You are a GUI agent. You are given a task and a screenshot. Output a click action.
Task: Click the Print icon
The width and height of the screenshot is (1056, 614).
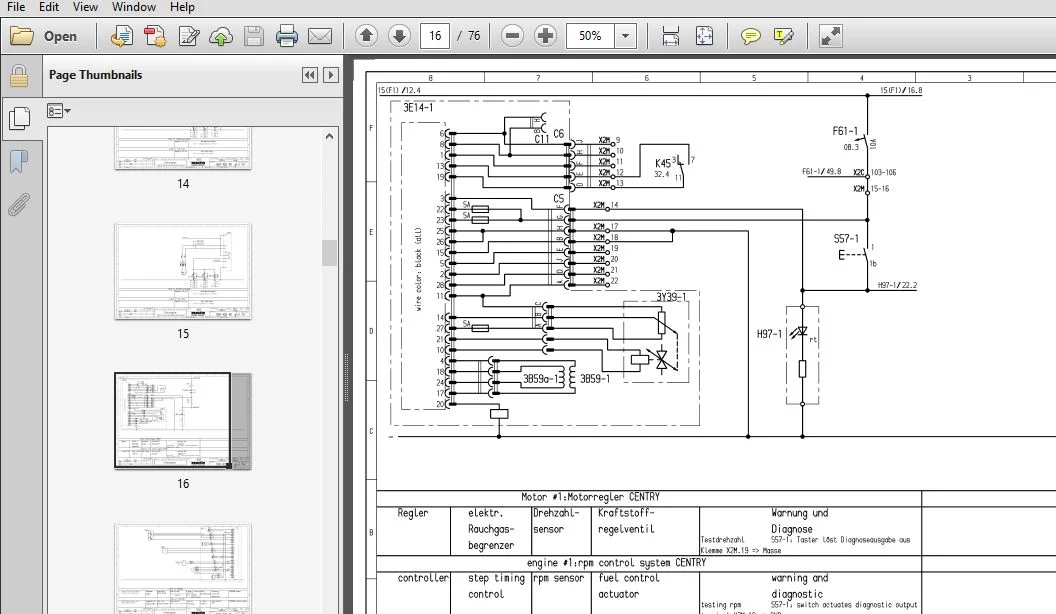point(287,36)
